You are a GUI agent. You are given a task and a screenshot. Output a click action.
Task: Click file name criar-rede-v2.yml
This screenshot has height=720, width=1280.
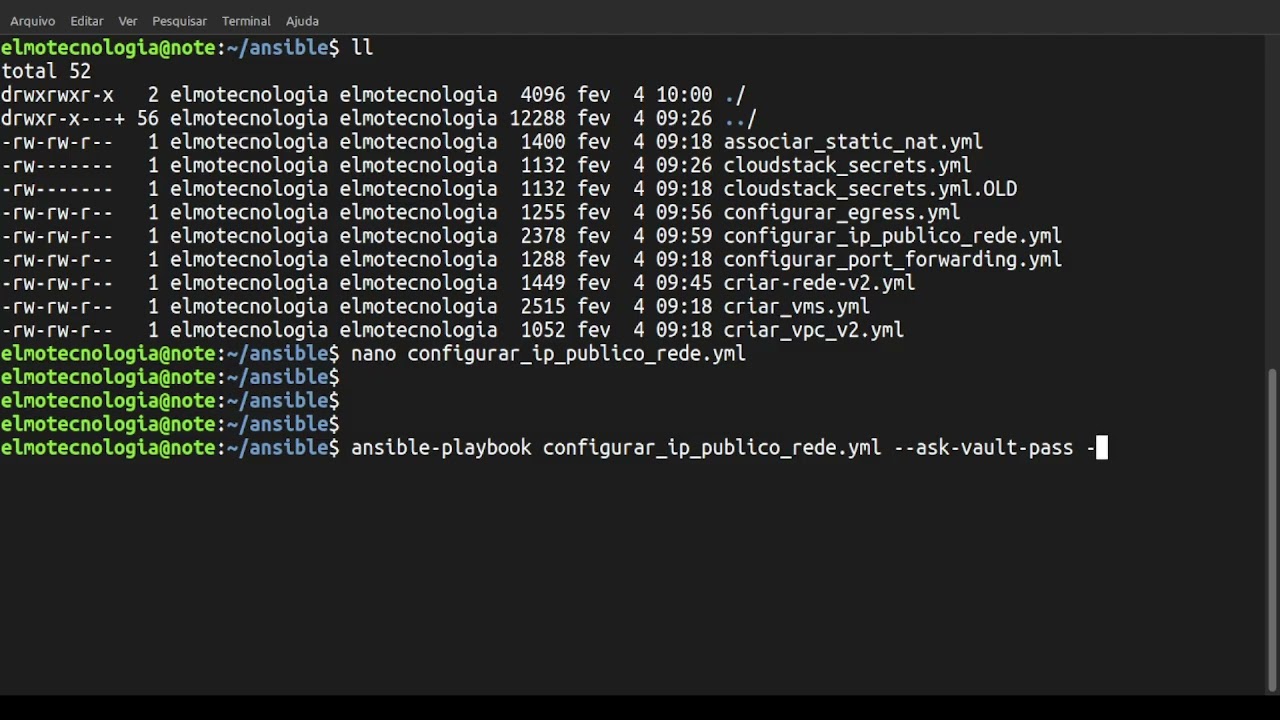pyautogui.click(x=819, y=283)
